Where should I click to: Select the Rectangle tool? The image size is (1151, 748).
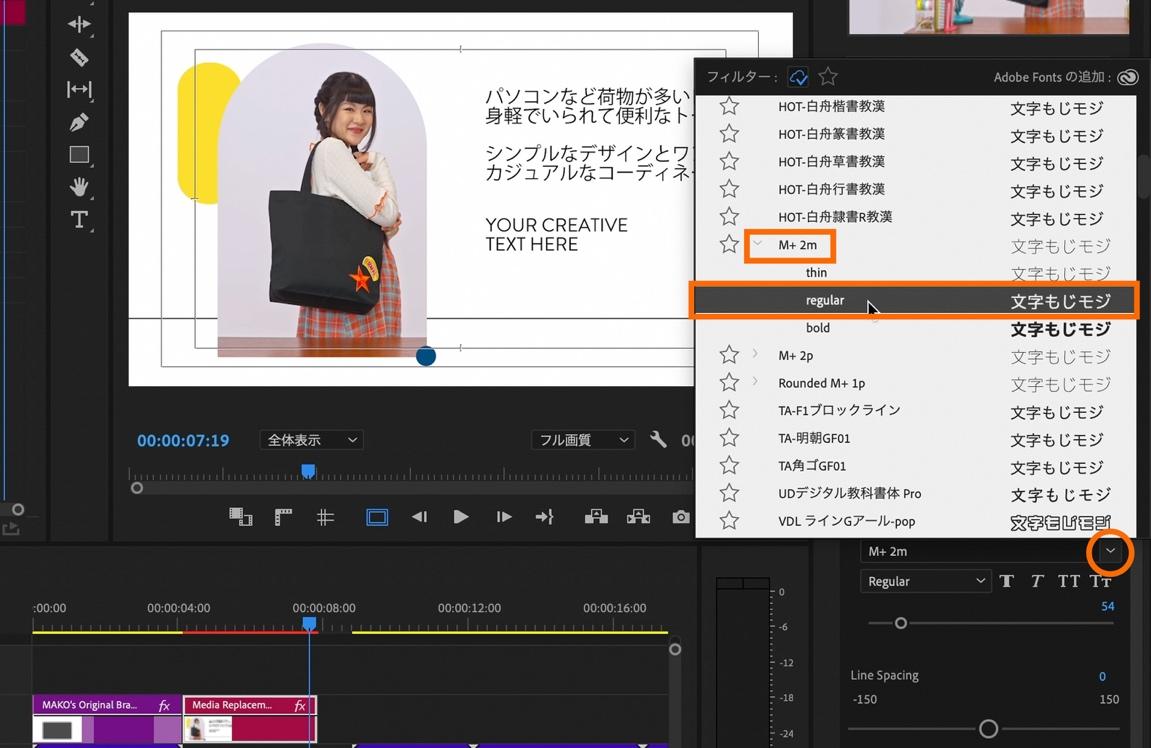coord(79,154)
